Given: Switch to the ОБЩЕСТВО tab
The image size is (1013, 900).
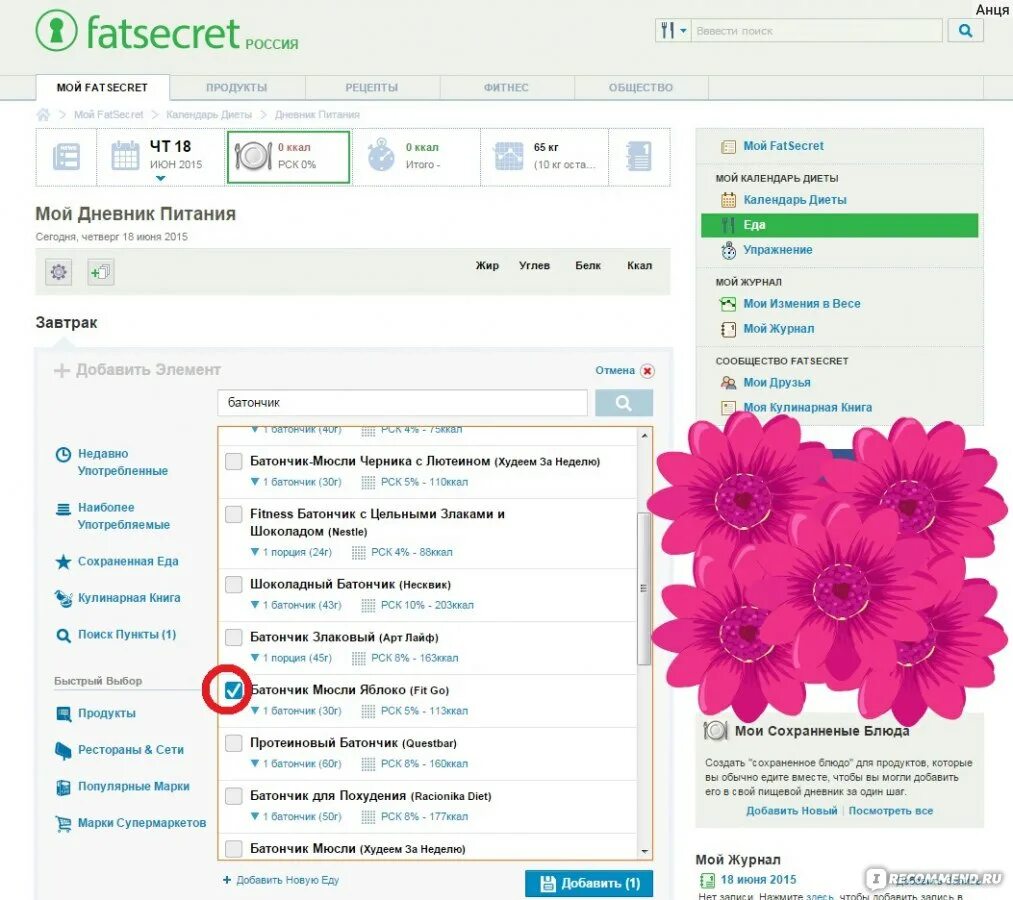Looking at the screenshot, I should 640,87.
